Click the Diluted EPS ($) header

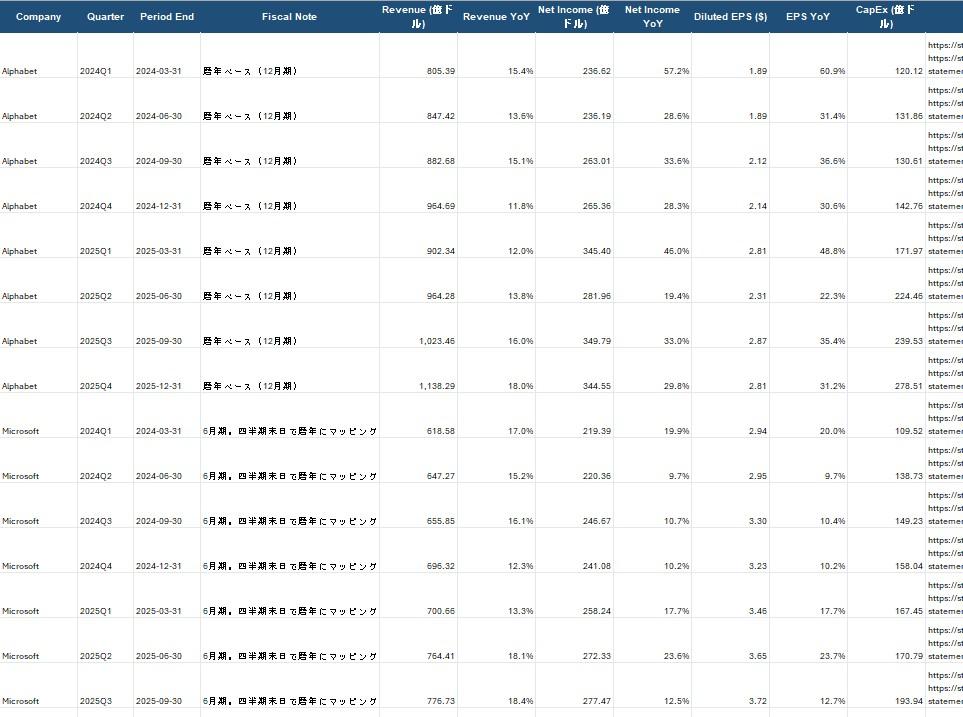(730, 17)
